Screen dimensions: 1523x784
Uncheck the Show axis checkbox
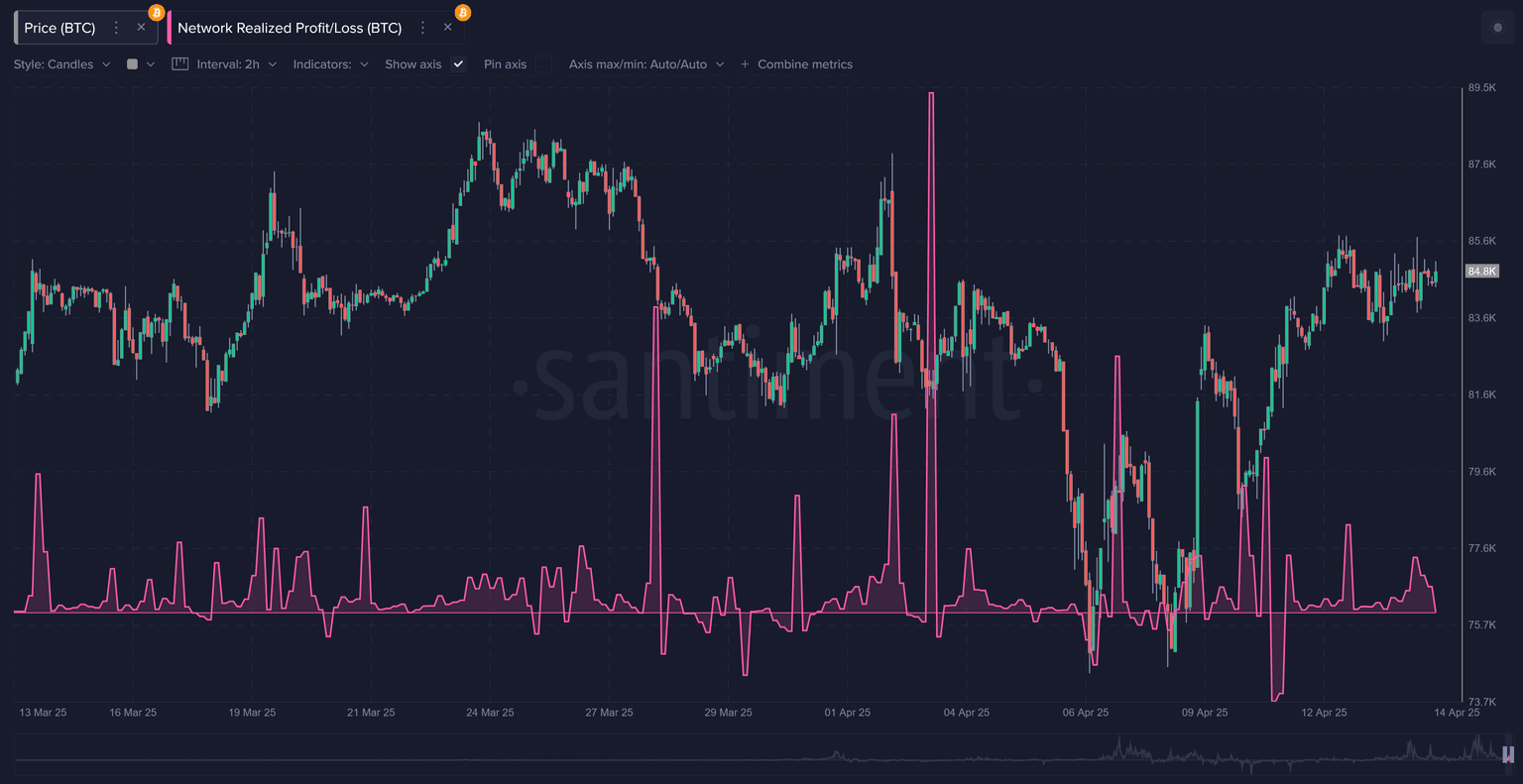[458, 64]
